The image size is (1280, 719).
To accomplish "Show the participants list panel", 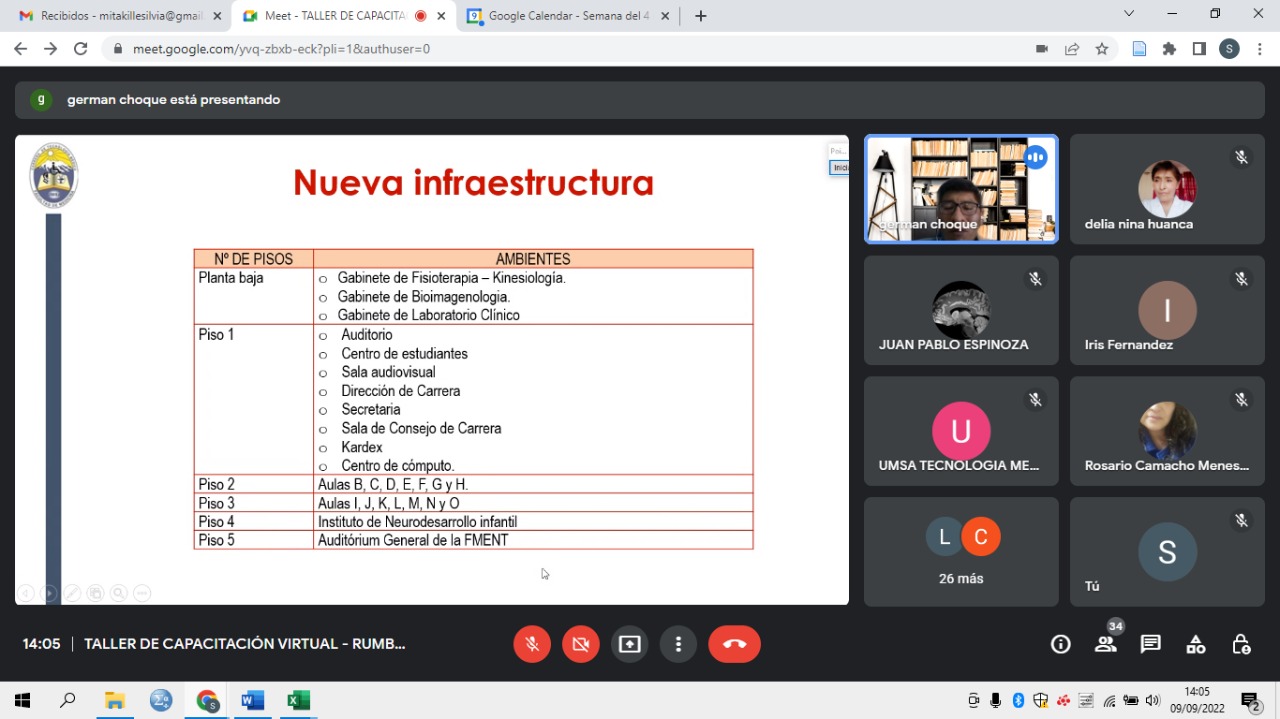I will coord(1105,644).
